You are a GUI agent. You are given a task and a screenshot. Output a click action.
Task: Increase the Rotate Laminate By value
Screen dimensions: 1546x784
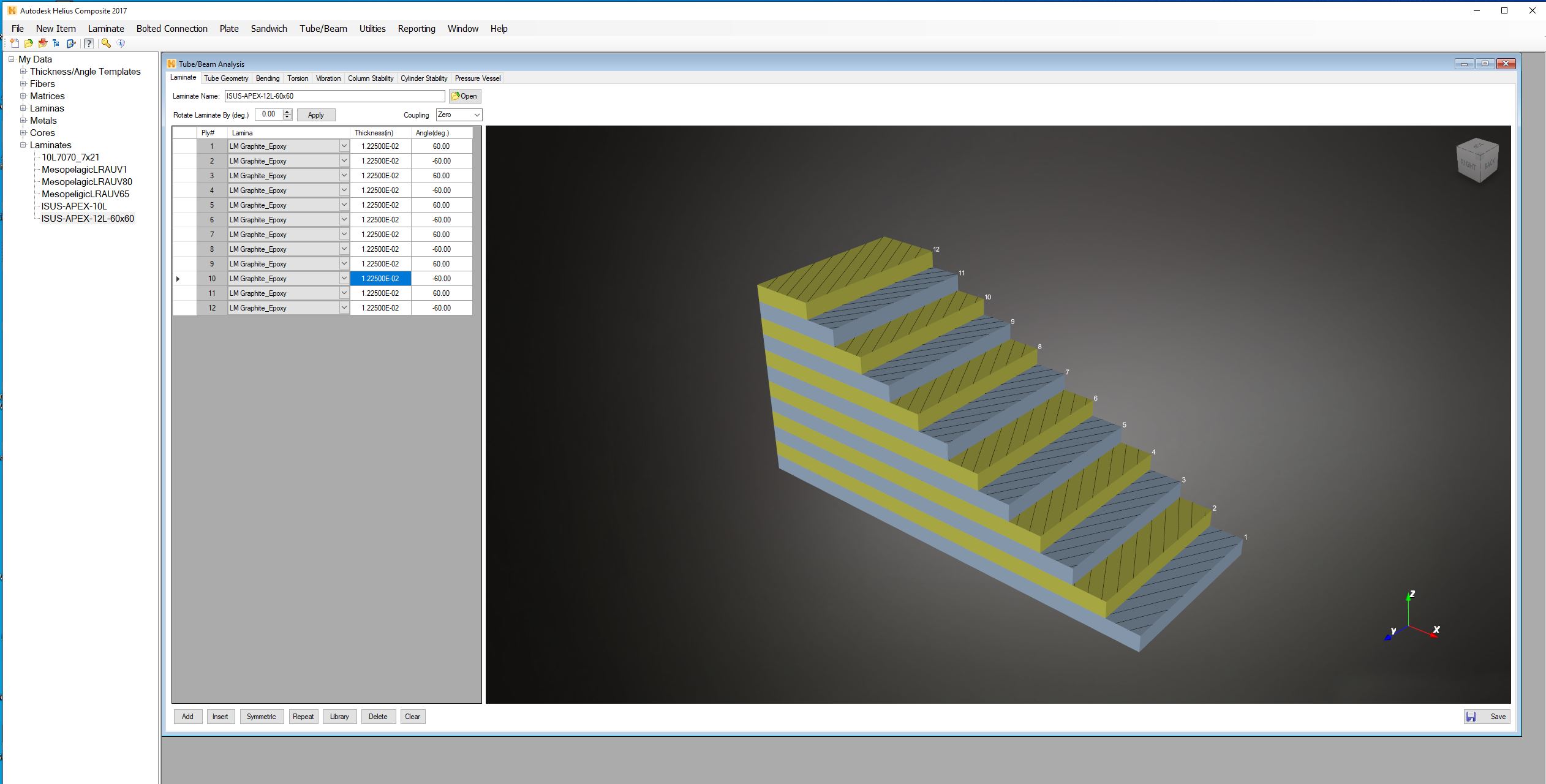point(287,112)
